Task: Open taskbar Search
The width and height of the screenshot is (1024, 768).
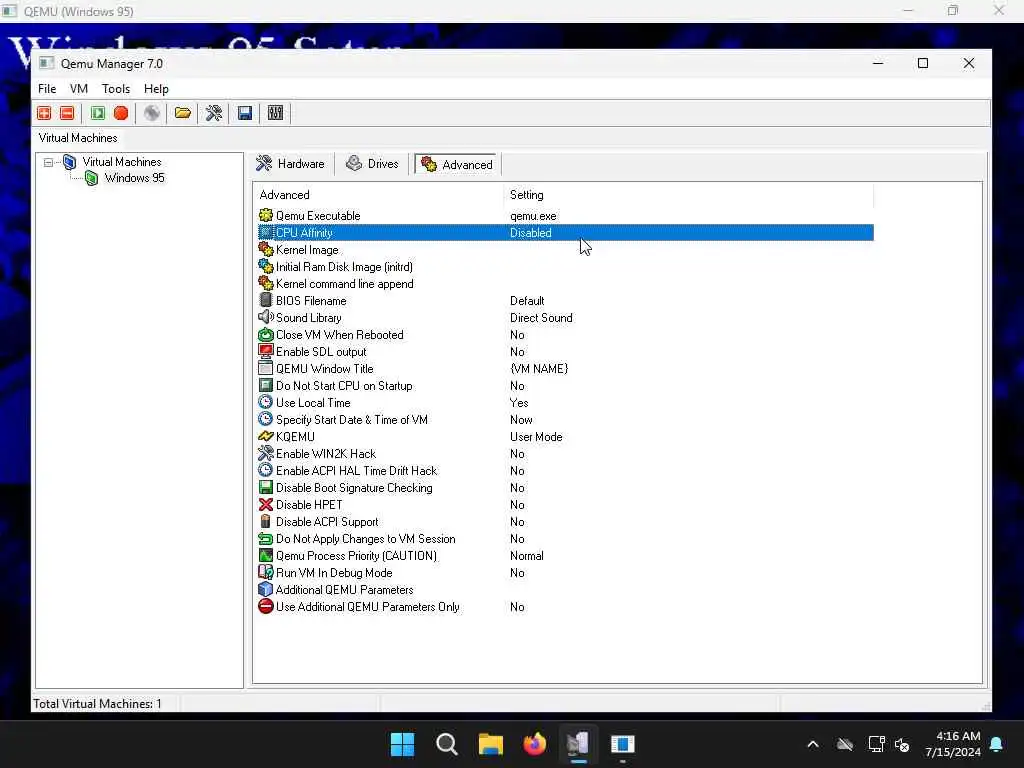Action: click(x=447, y=744)
